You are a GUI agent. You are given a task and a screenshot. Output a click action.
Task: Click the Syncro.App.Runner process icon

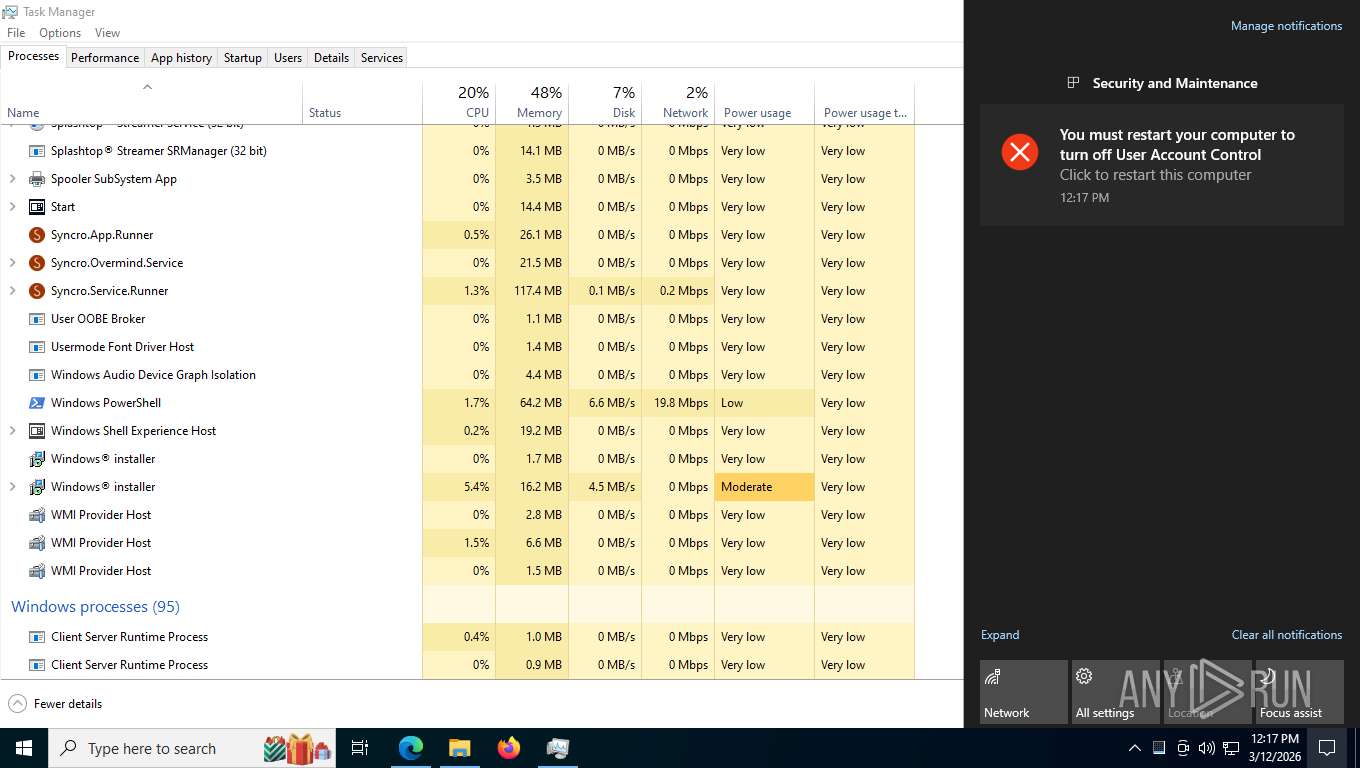(x=37, y=235)
